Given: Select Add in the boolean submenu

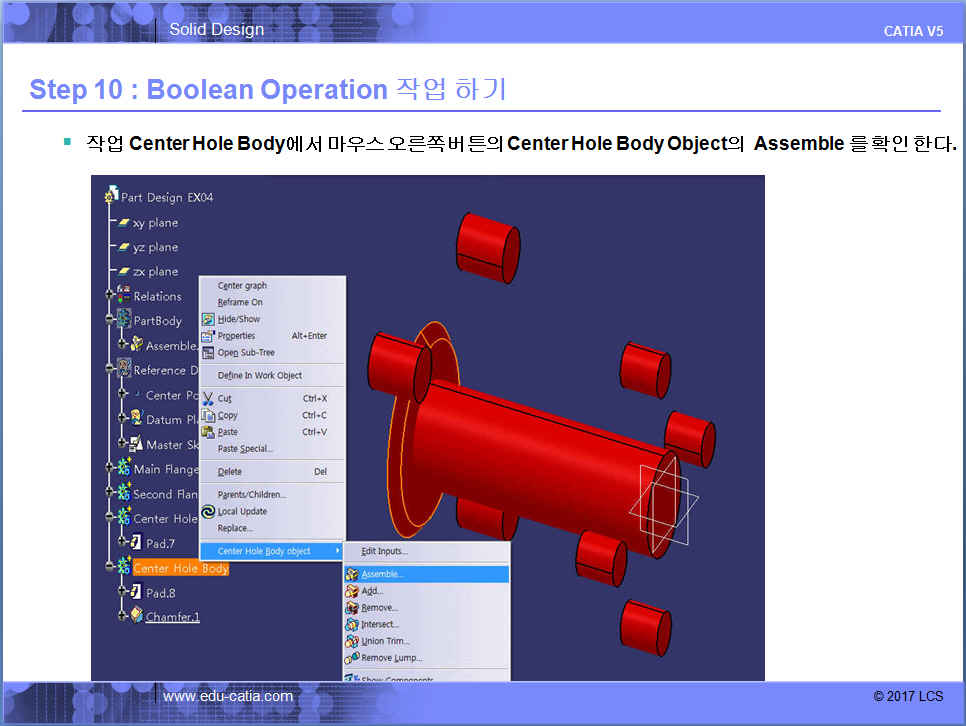Looking at the screenshot, I should pos(372,591).
